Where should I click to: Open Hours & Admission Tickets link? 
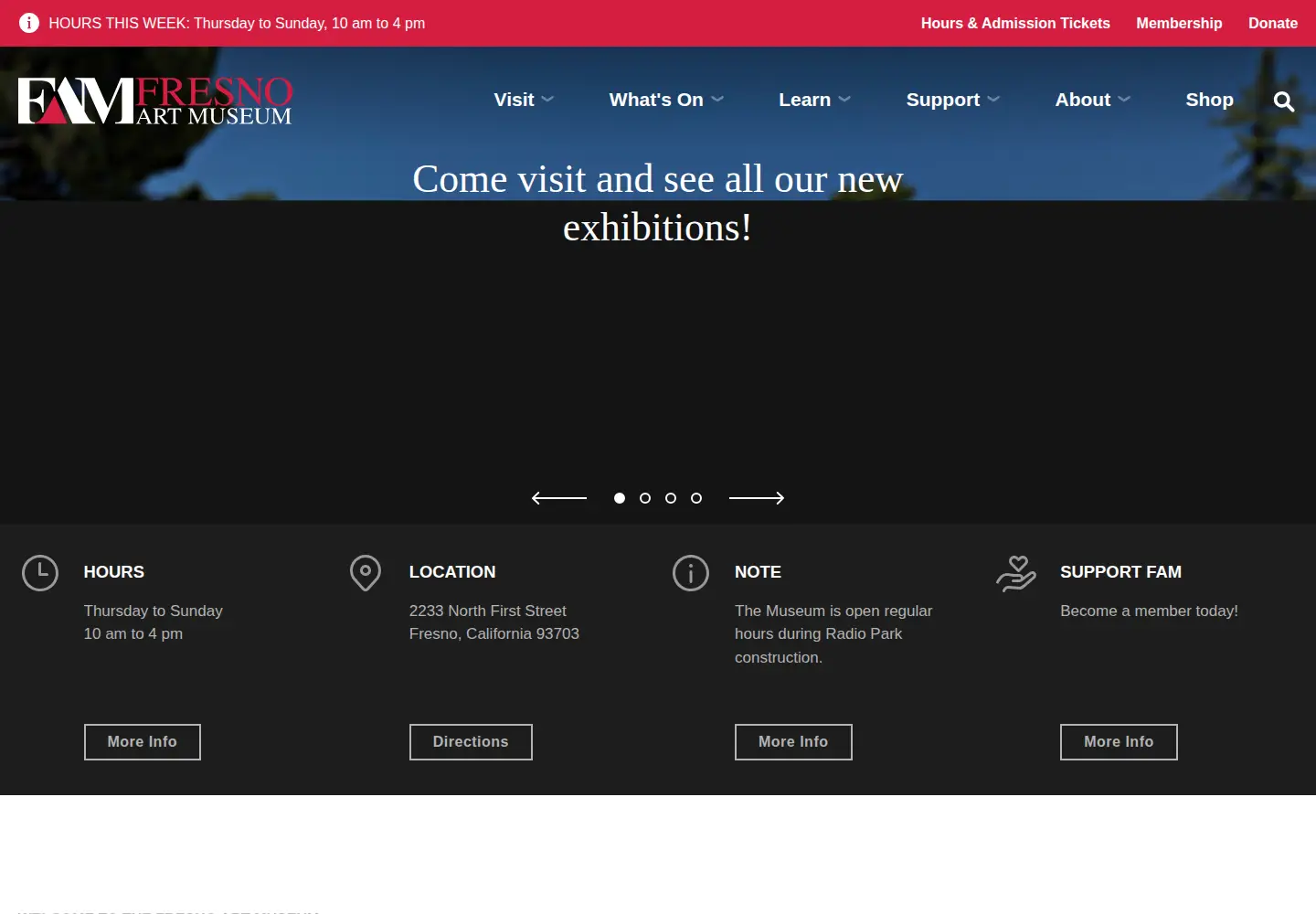1015,23
